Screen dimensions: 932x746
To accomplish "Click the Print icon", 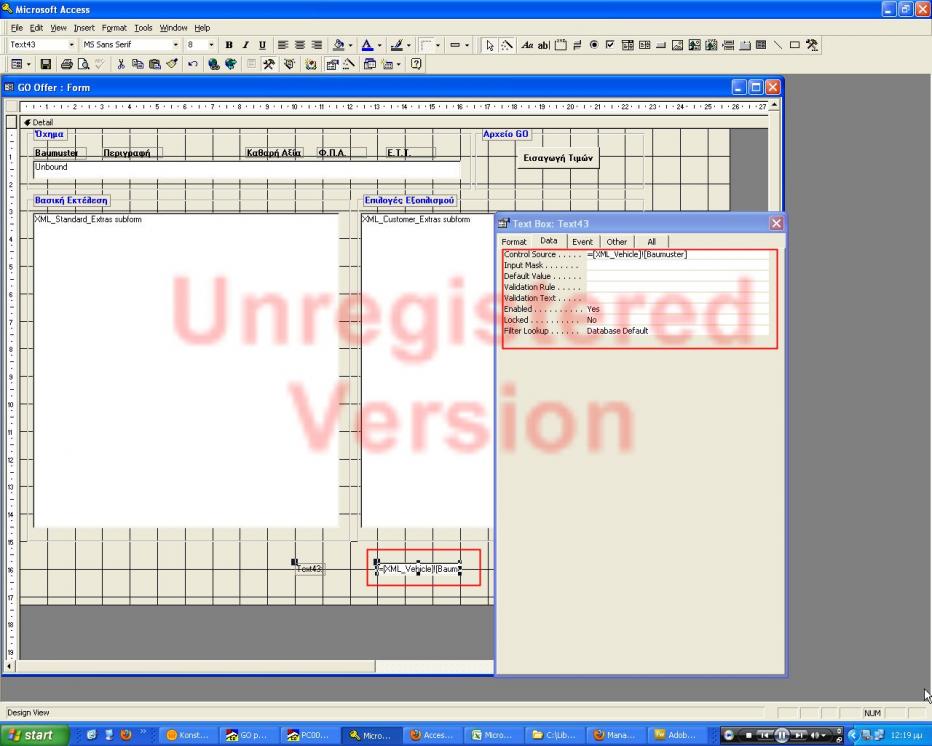I will pos(67,64).
